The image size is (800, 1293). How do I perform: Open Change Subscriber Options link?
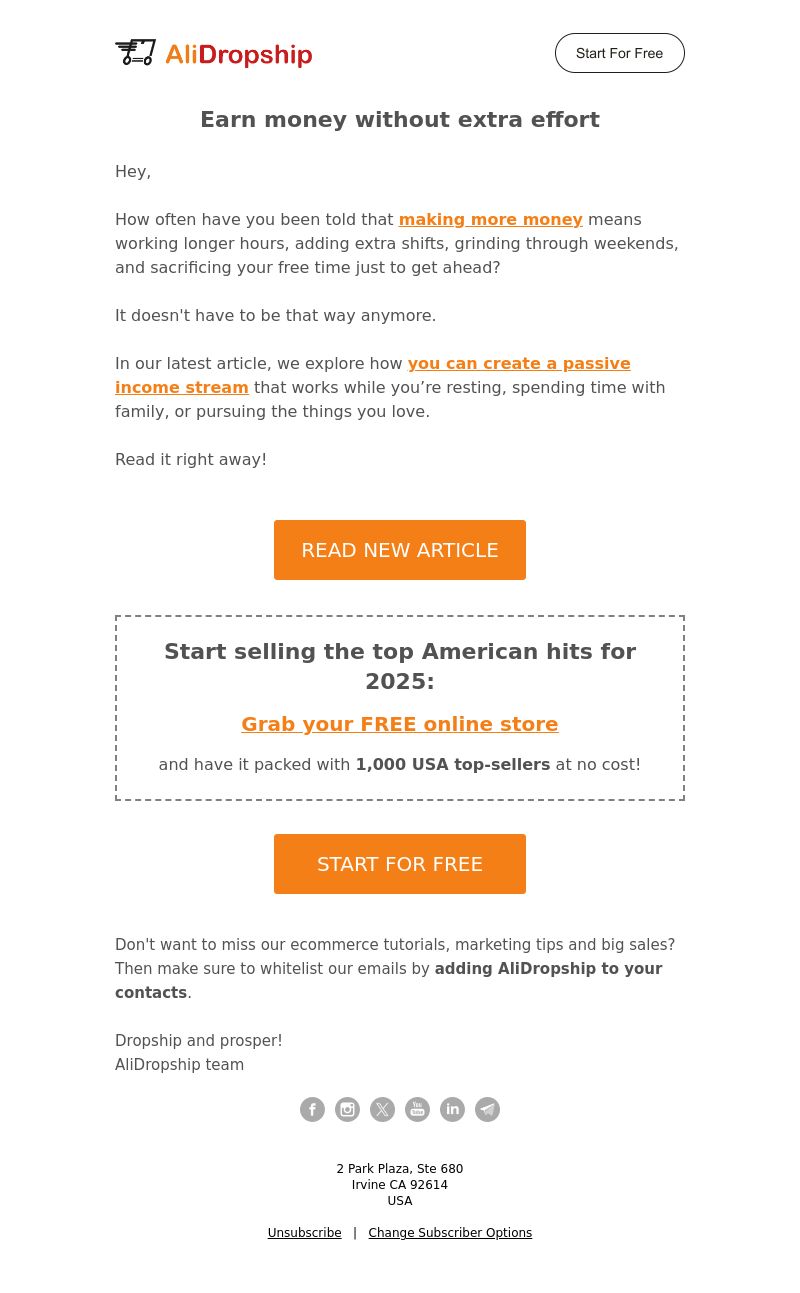450,1233
